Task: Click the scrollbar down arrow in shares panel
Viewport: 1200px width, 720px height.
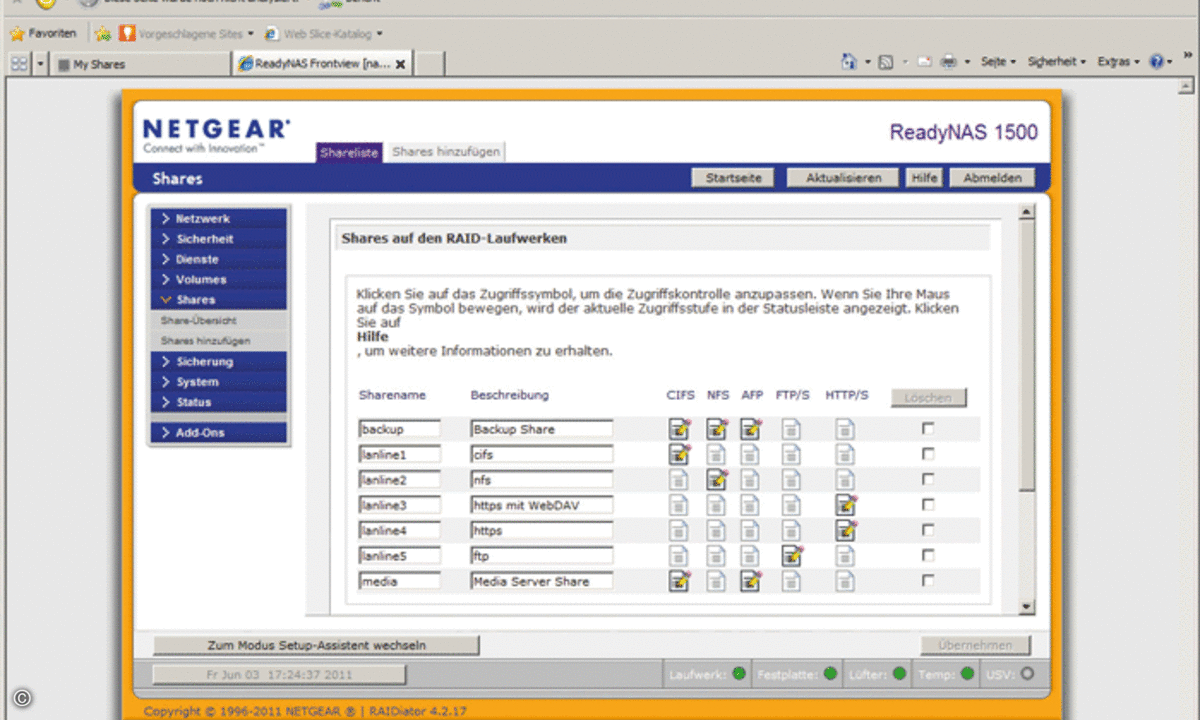Action: point(1026,607)
